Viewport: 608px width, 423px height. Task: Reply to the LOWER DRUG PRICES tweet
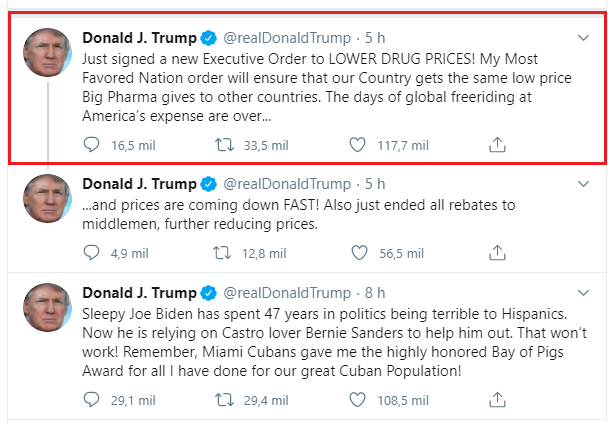pos(93,144)
